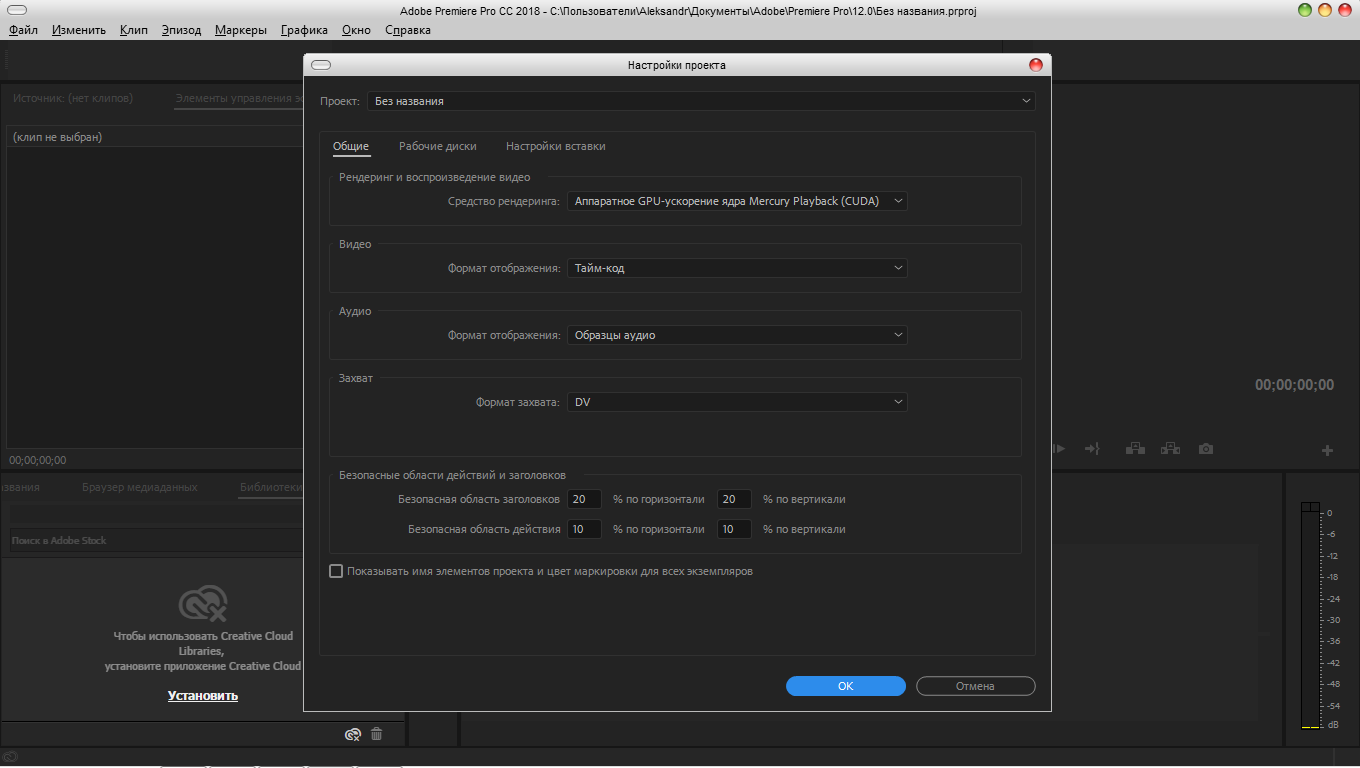Switch to the Рабочие диски tab
1360x768 pixels.
(438, 146)
